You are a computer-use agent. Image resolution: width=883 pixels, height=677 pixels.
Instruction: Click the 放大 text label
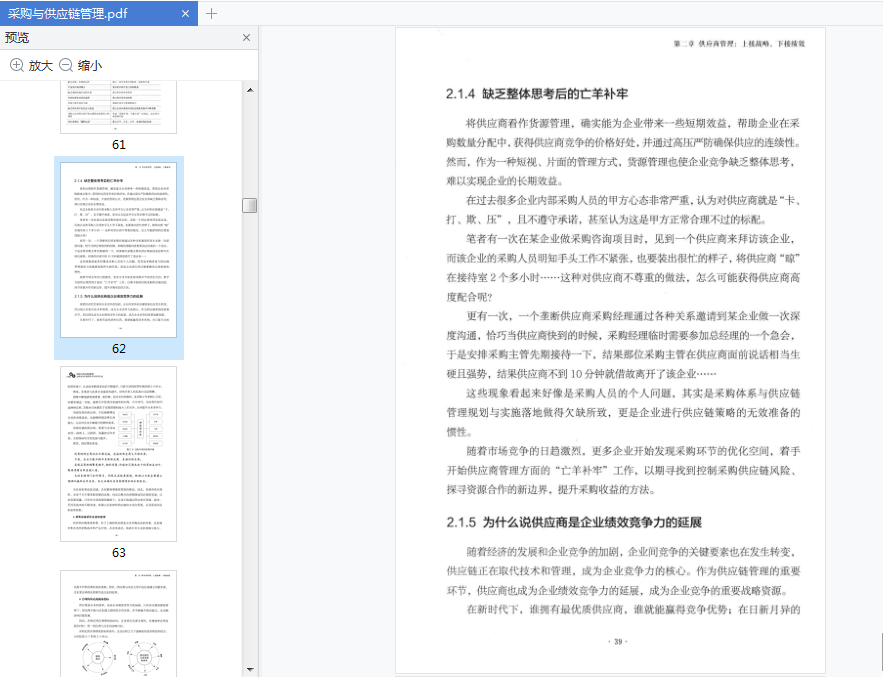click(40, 65)
